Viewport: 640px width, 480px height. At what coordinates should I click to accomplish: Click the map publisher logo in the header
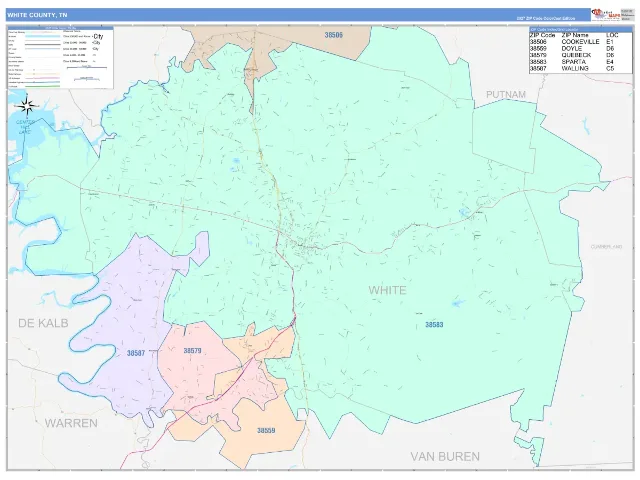tap(606, 15)
